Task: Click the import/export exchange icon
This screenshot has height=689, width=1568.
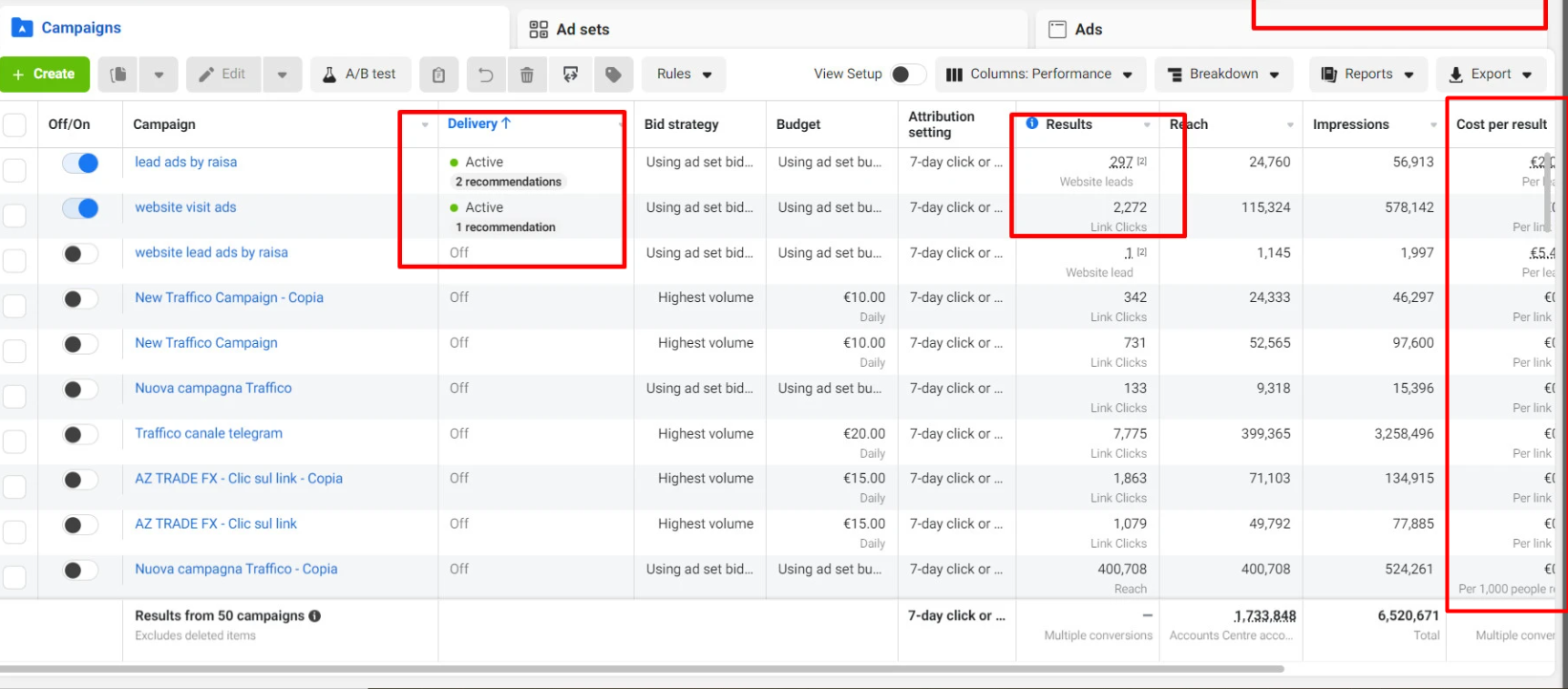Action: (570, 75)
